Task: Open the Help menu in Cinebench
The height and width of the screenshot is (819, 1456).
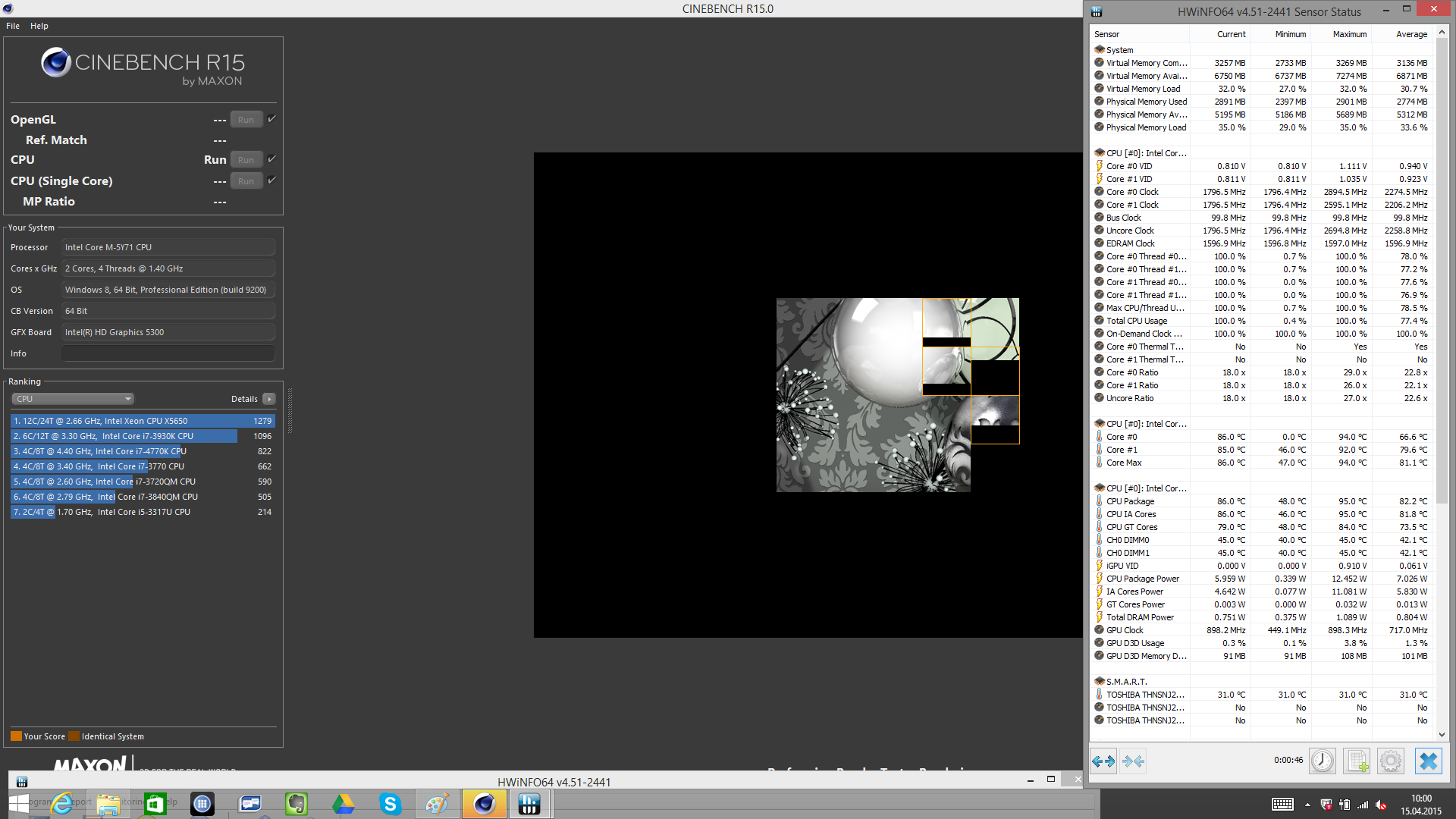Action: [x=39, y=26]
